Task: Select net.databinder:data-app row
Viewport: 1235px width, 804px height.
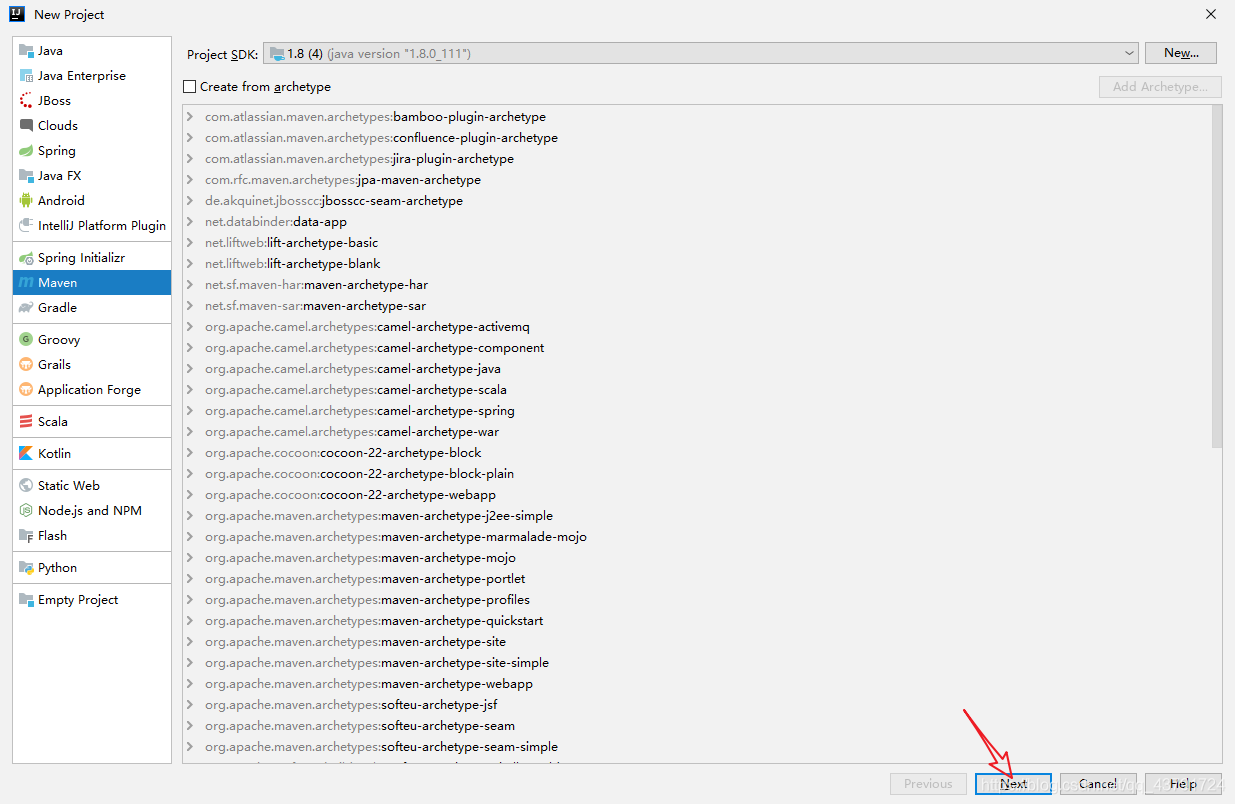Action: 696,222
